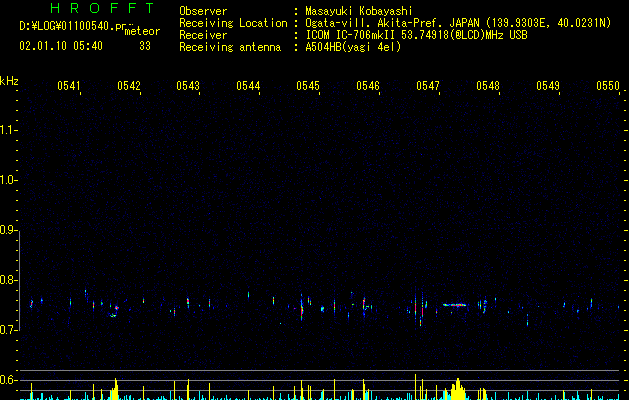
Task: Click the 0545 time marker
Action: click(308, 86)
